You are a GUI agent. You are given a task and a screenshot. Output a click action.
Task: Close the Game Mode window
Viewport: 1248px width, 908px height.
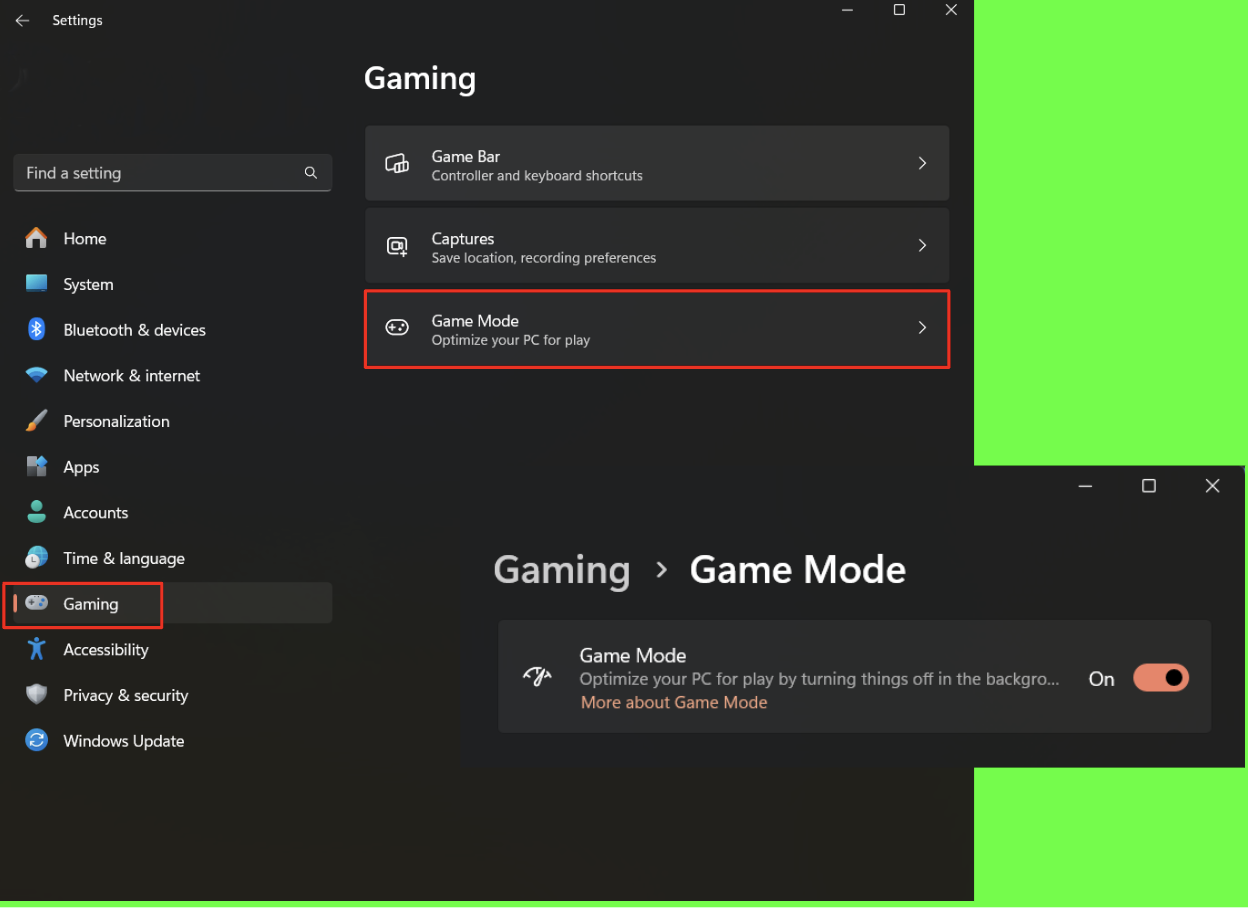(x=1212, y=486)
